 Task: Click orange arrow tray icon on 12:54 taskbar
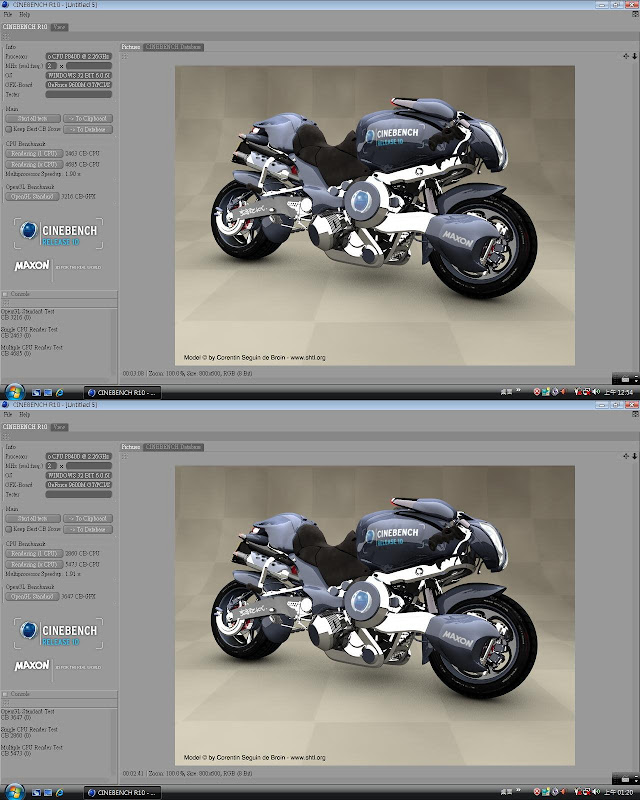coord(563,392)
